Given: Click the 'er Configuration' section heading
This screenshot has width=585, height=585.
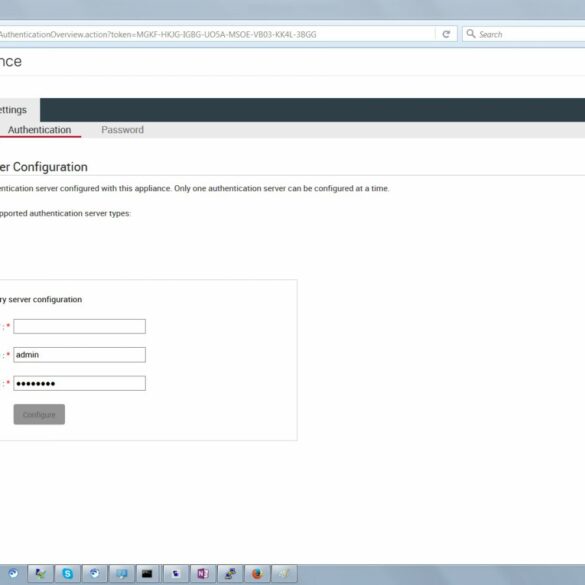Looking at the screenshot, I should click(44, 167).
